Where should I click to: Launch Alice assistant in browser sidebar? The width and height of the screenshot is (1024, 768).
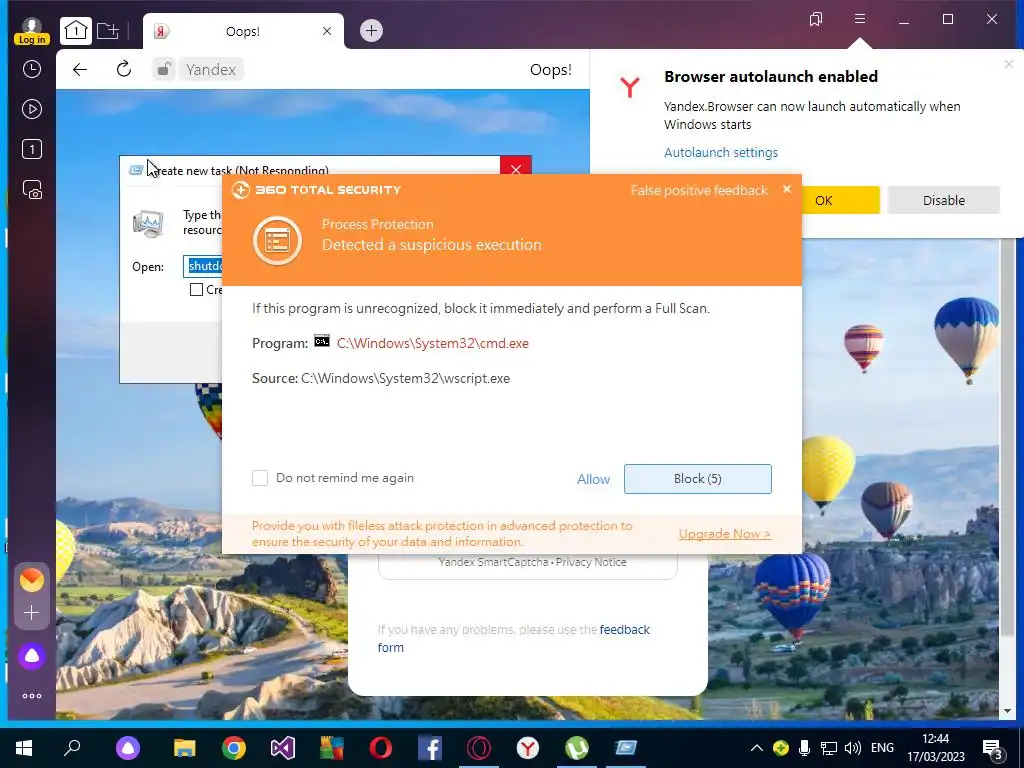31,656
